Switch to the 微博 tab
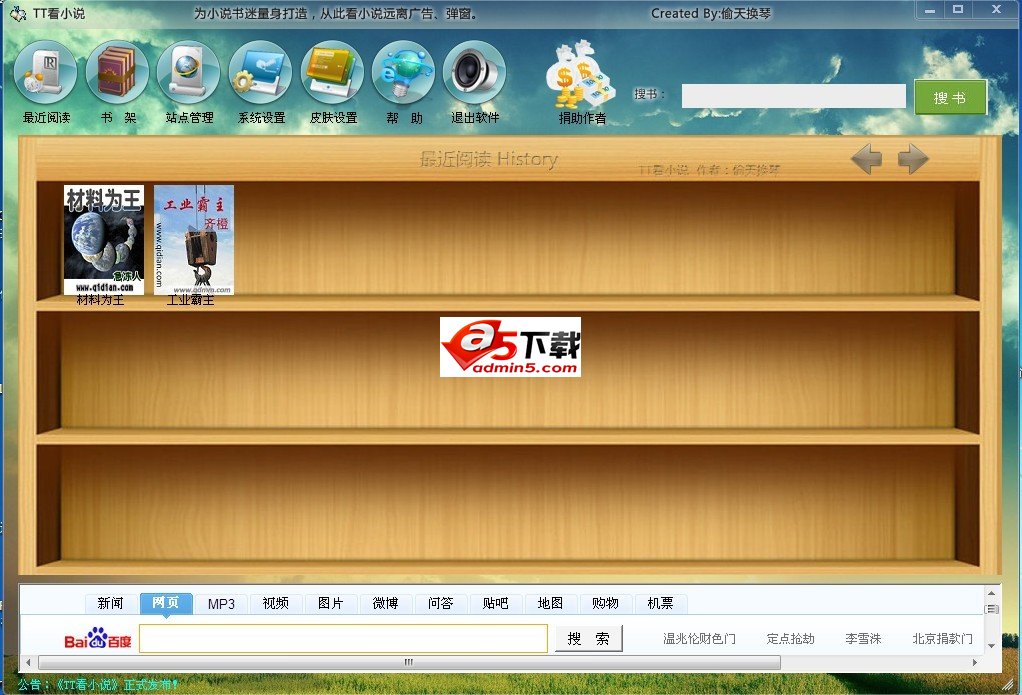 (385, 603)
